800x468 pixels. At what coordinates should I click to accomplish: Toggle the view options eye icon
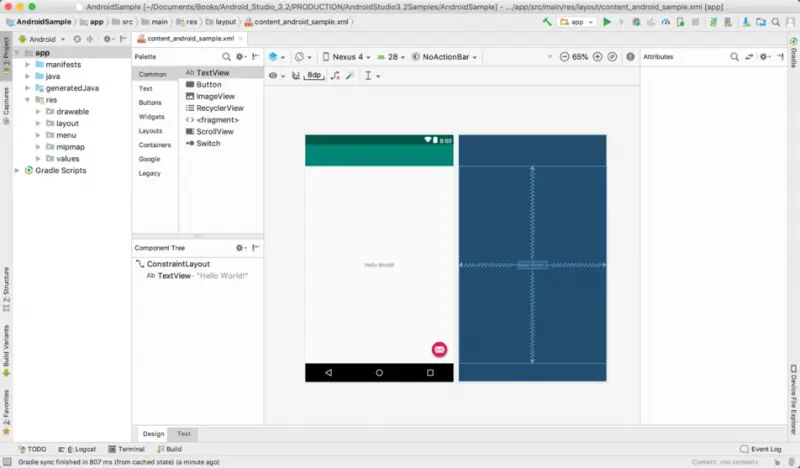(x=273, y=75)
